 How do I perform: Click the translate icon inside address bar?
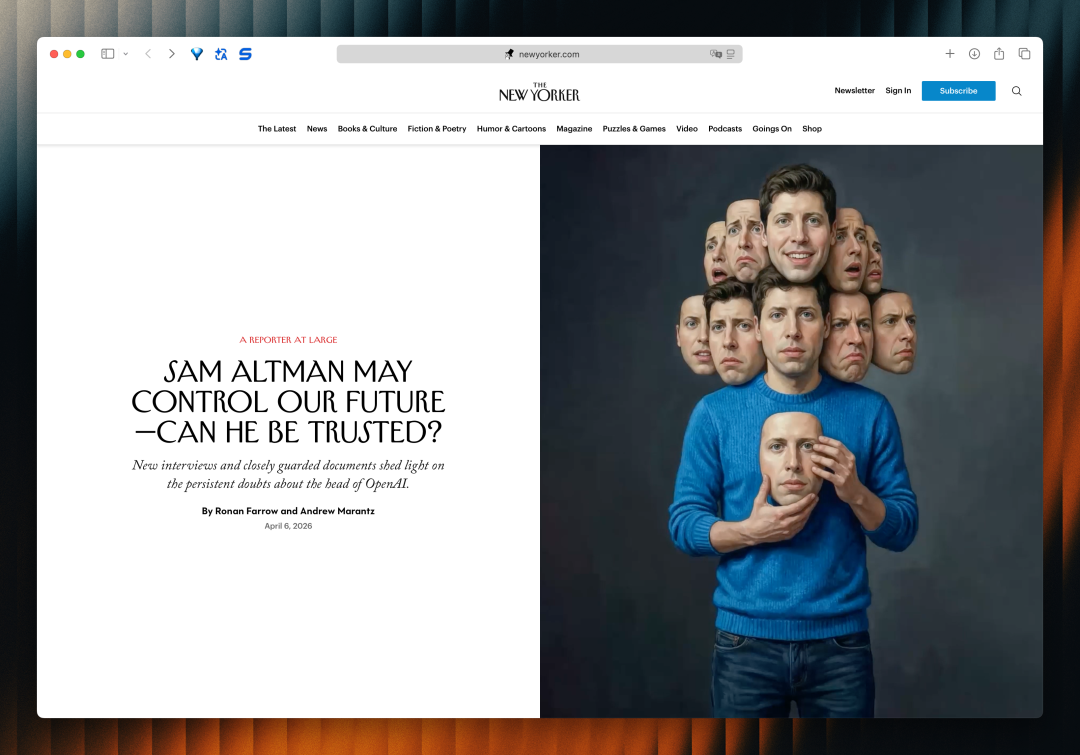coord(715,54)
